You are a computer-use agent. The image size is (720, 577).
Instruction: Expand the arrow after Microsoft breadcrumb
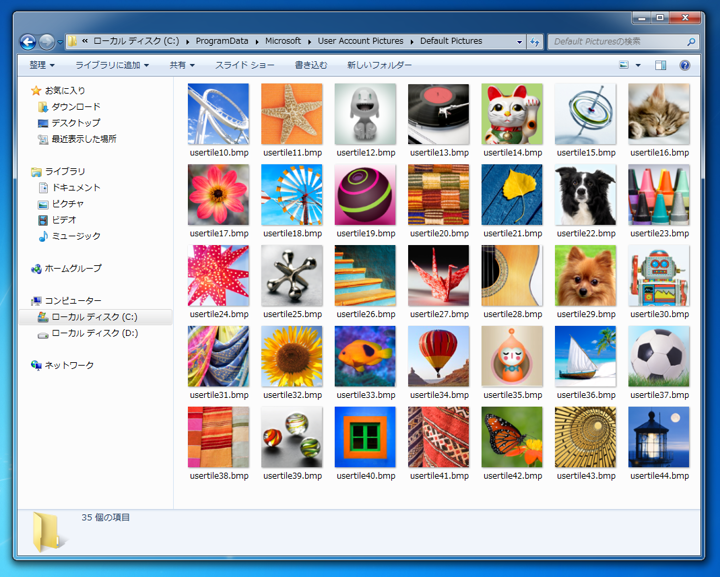tap(309, 41)
